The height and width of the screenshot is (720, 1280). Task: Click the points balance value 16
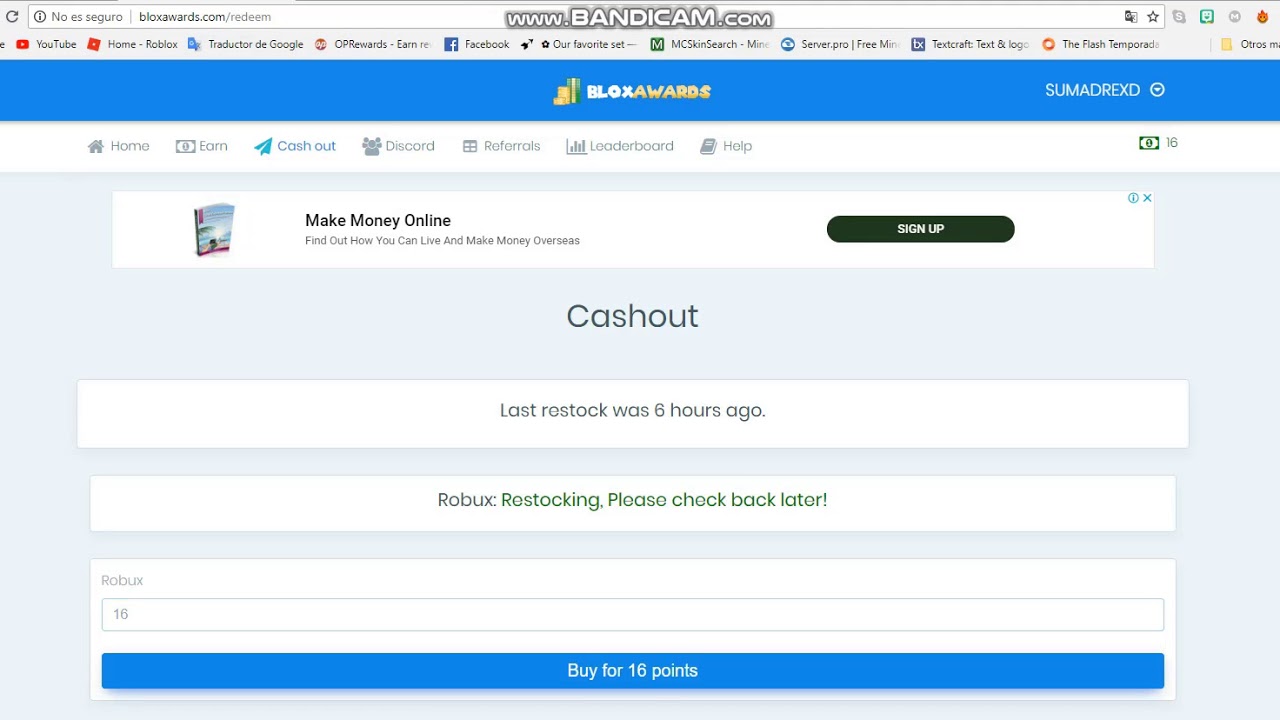click(1172, 143)
